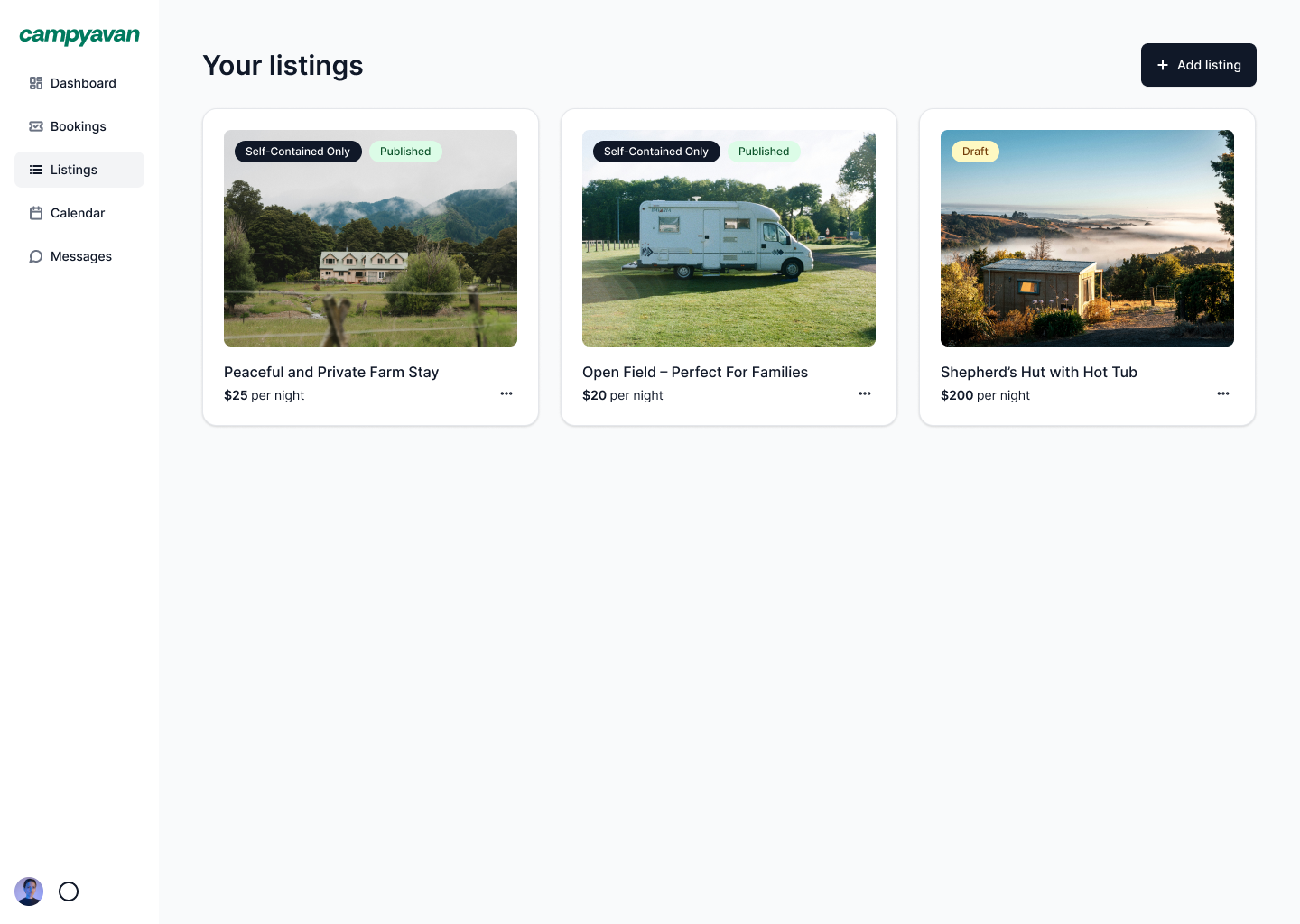Viewport: 1300px width, 924px height.
Task: Open the Bookings page
Action: click(79, 126)
